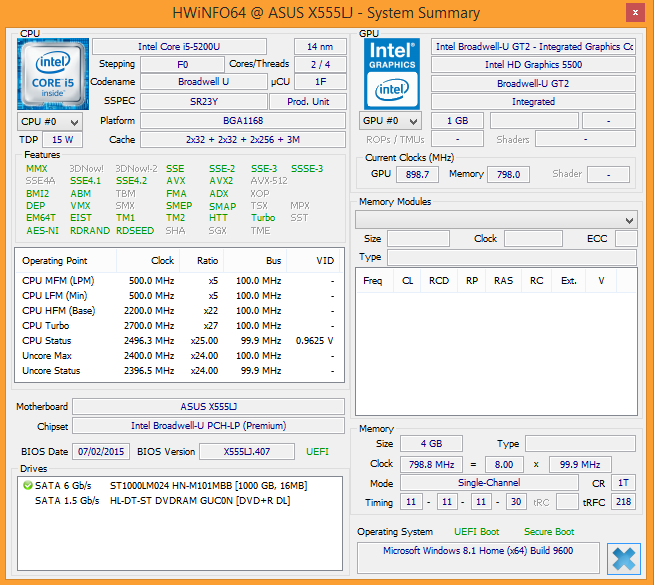This screenshot has height=585, width=654.
Task: Select the CPU Status row
Action: click(x=179, y=341)
